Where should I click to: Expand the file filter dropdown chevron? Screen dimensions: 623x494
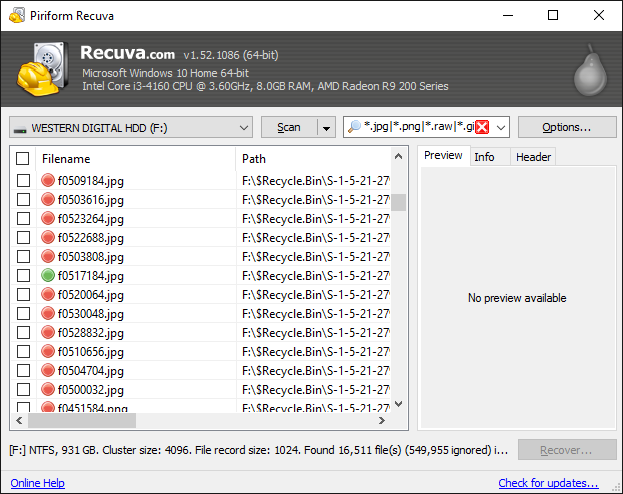click(x=501, y=128)
